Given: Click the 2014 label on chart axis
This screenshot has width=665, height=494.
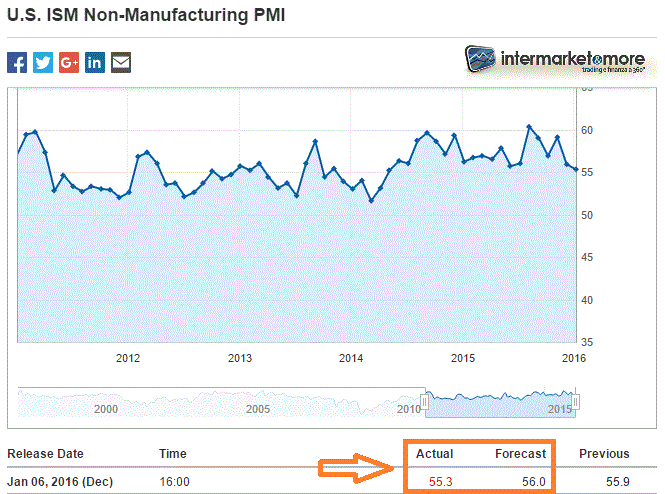Looking at the screenshot, I should pos(350,358).
